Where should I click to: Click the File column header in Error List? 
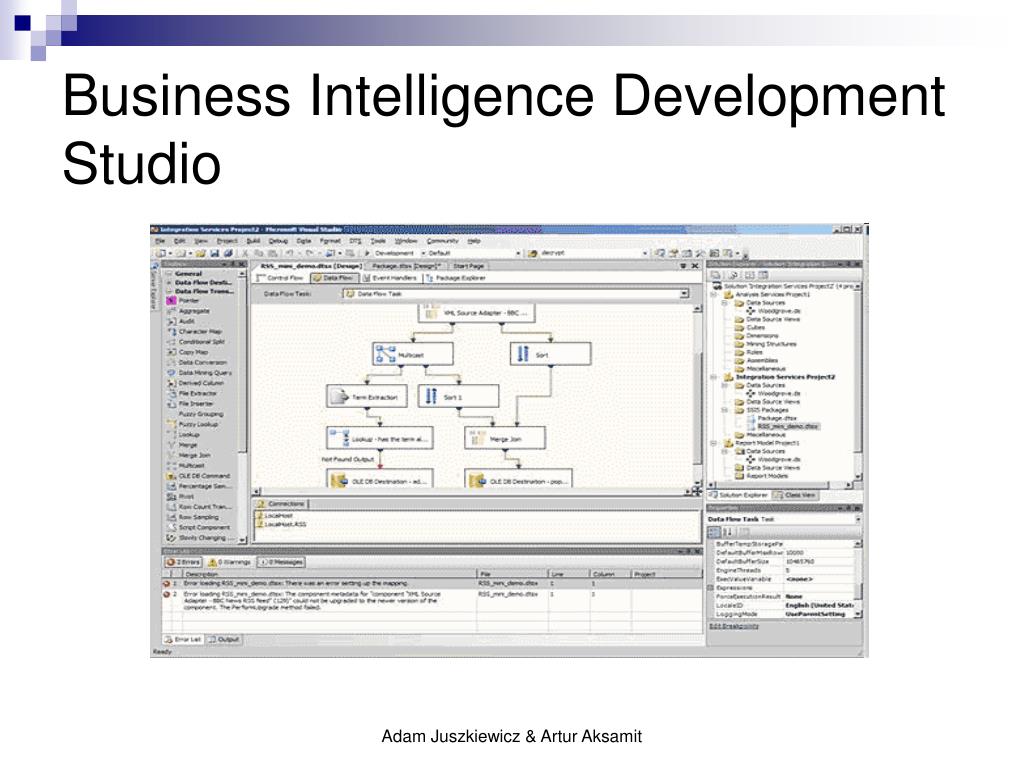[512, 574]
